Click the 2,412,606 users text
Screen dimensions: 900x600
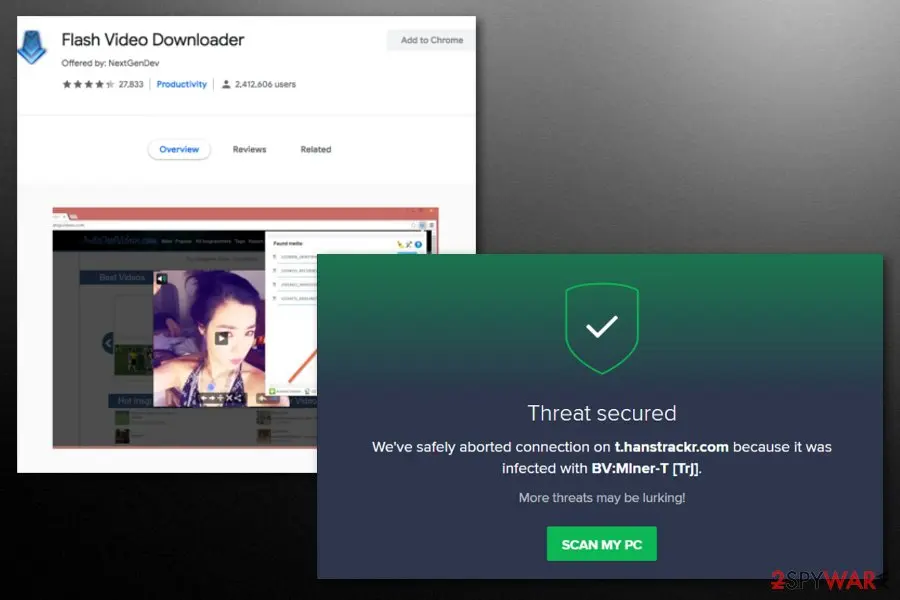coord(265,84)
